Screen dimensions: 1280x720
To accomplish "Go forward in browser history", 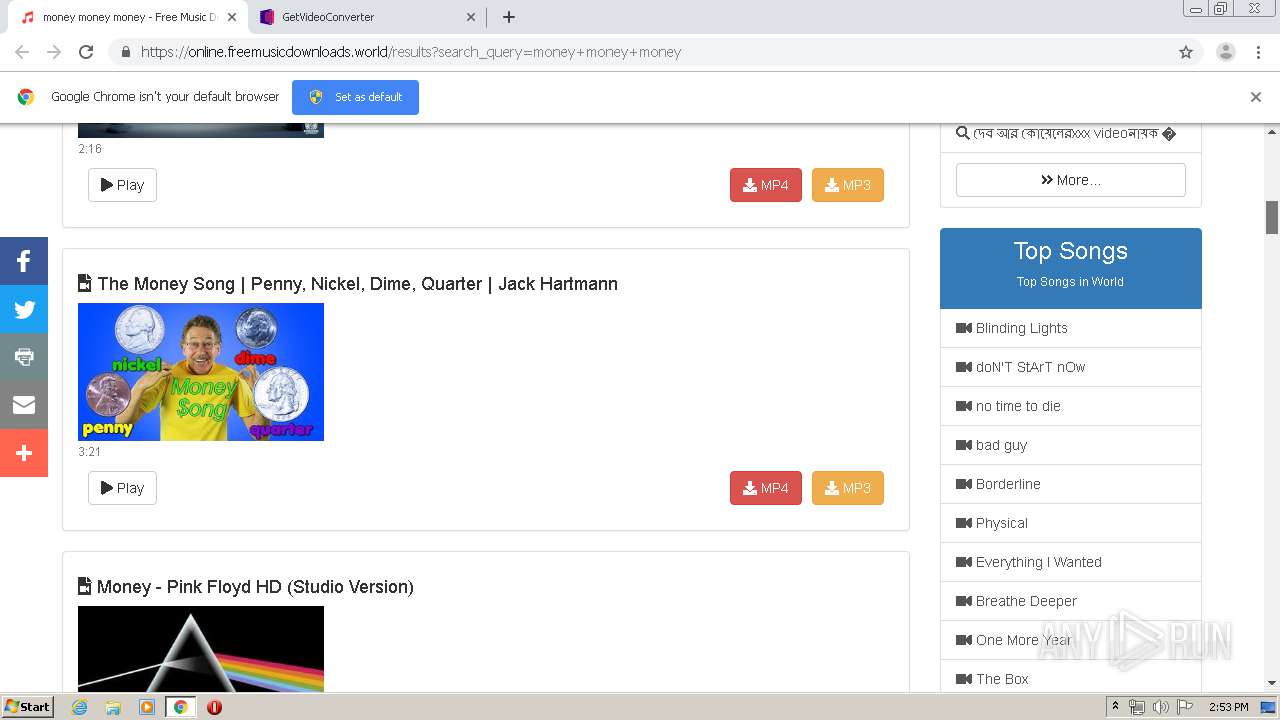I will (x=54, y=52).
